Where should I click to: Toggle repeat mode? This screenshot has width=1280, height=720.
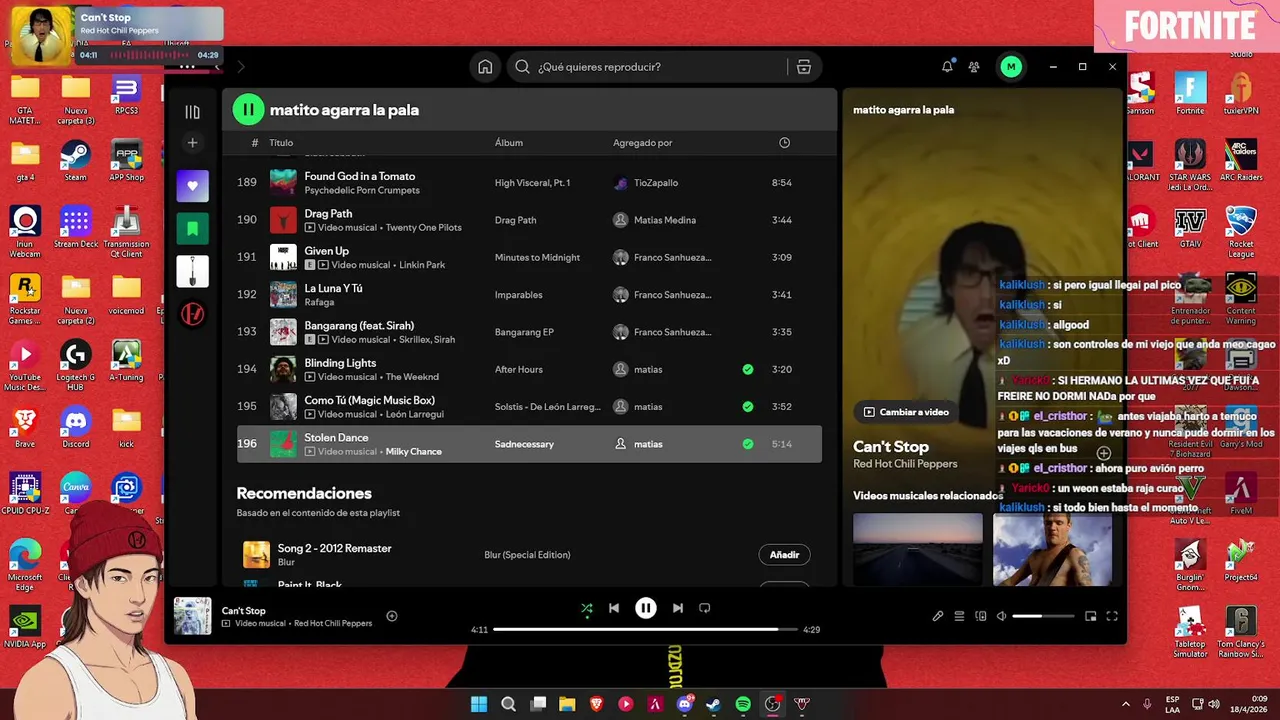click(705, 608)
